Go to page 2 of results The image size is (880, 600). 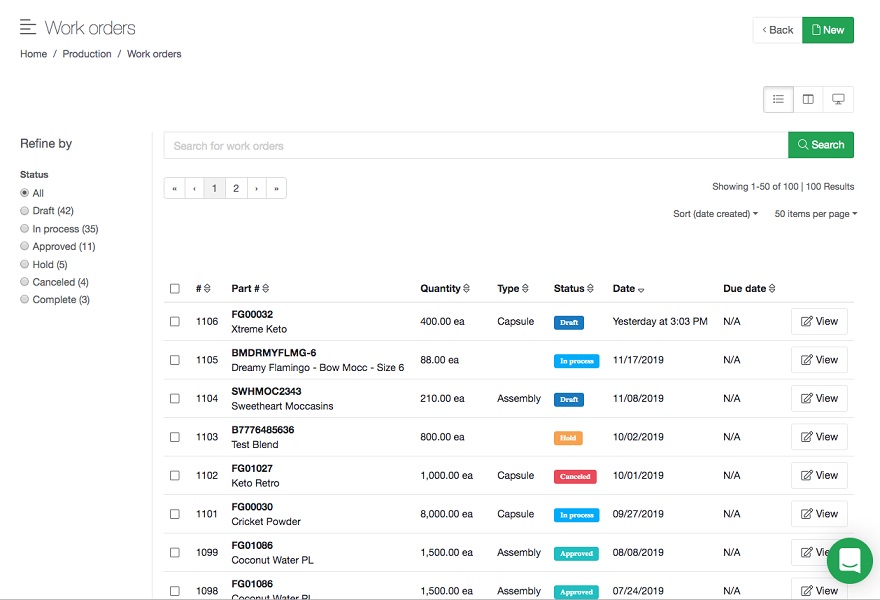[x=236, y=188]
